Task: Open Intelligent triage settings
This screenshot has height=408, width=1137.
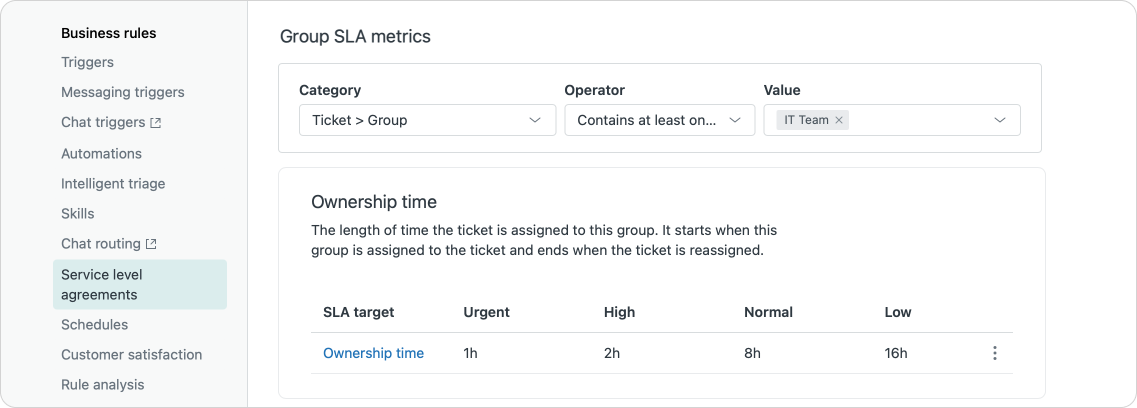Action: coord(113,184)
